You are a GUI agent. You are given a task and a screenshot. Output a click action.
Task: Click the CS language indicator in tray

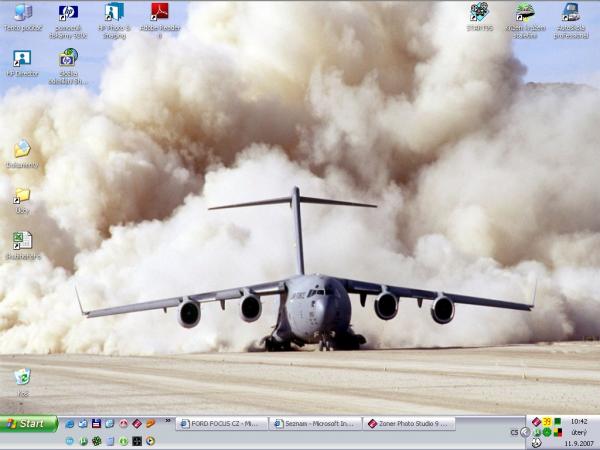(514, 432)
